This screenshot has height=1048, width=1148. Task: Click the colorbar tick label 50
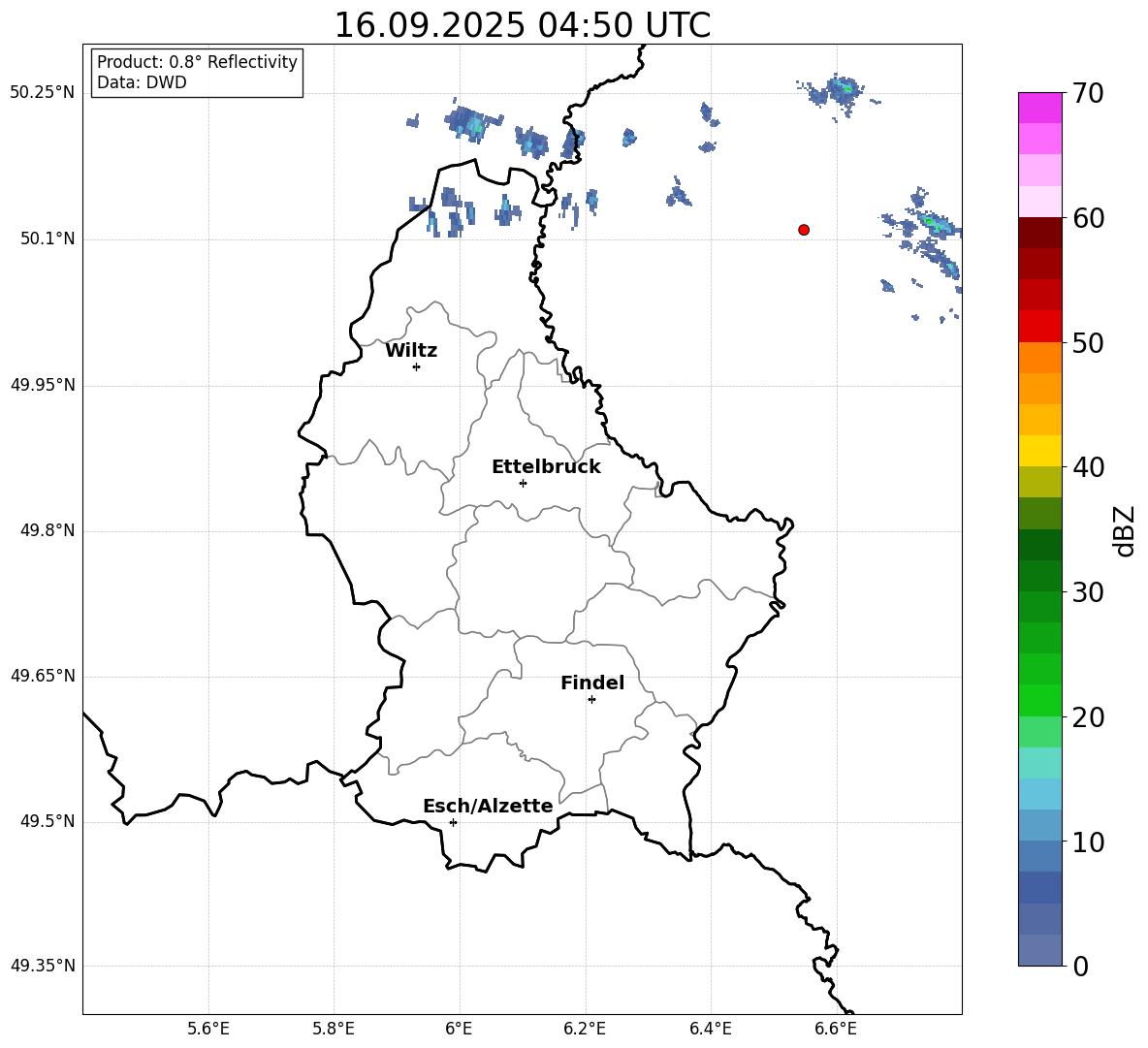tap(1088, 342)
